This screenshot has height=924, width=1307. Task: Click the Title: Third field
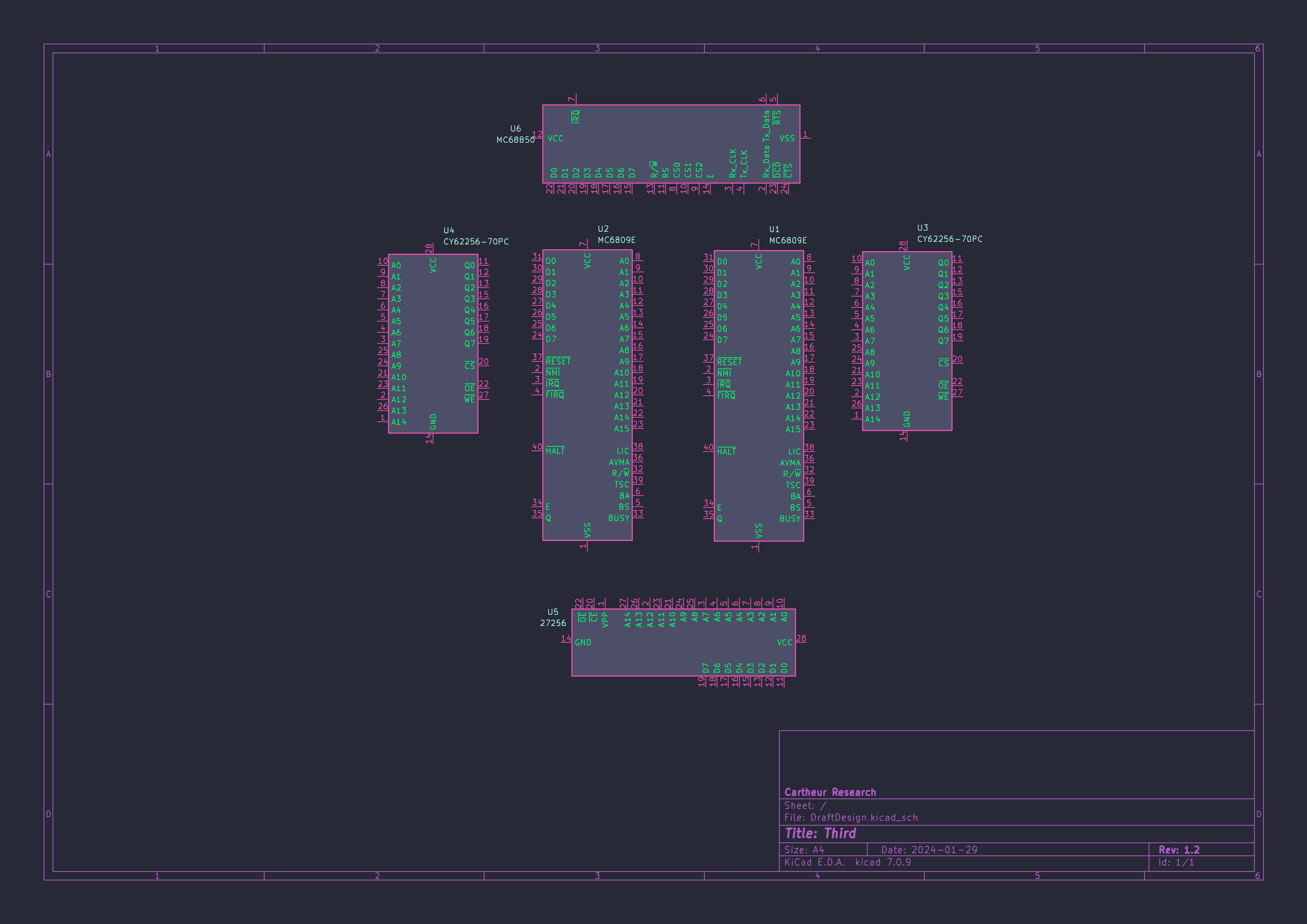click(x=820, y=833)
